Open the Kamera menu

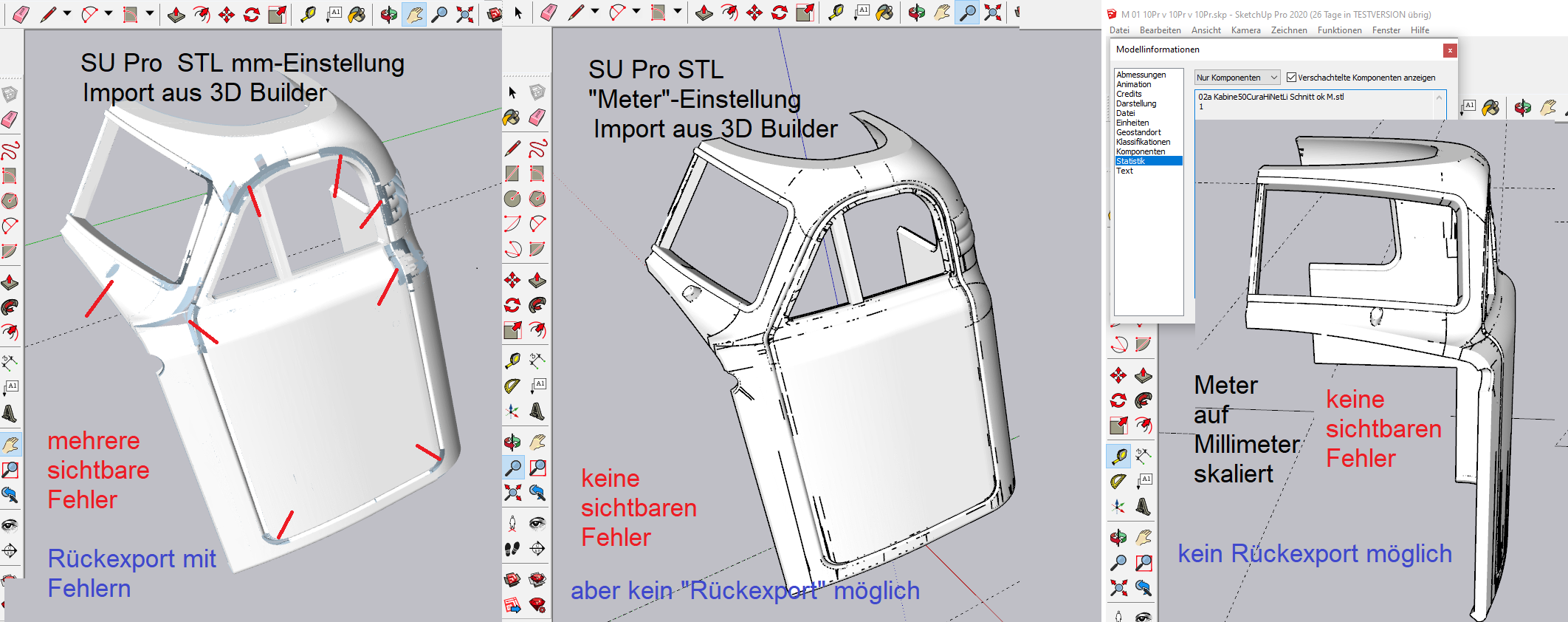click(x=1245, y=30)
